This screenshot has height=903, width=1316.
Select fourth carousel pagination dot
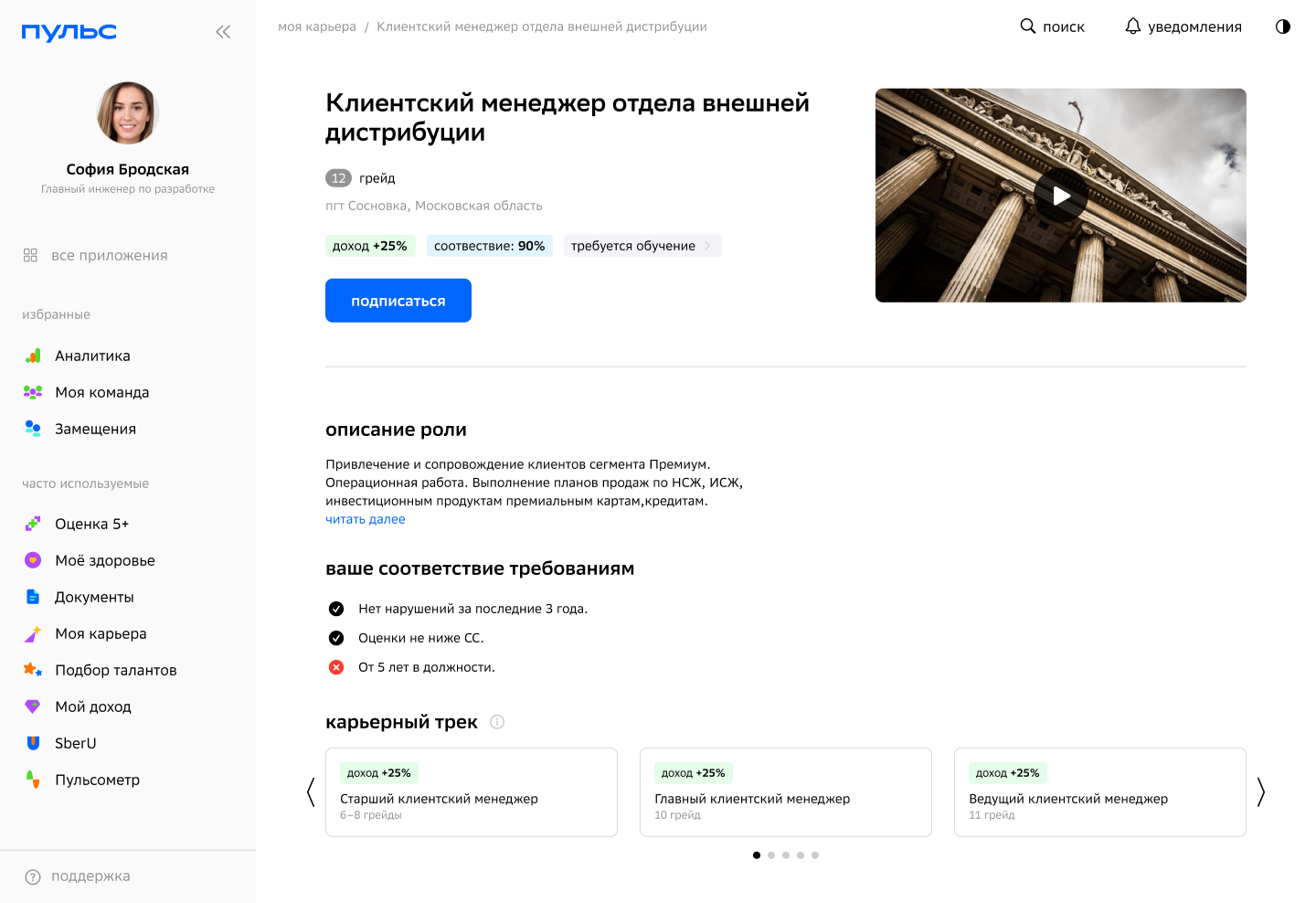tap(801, 855)
